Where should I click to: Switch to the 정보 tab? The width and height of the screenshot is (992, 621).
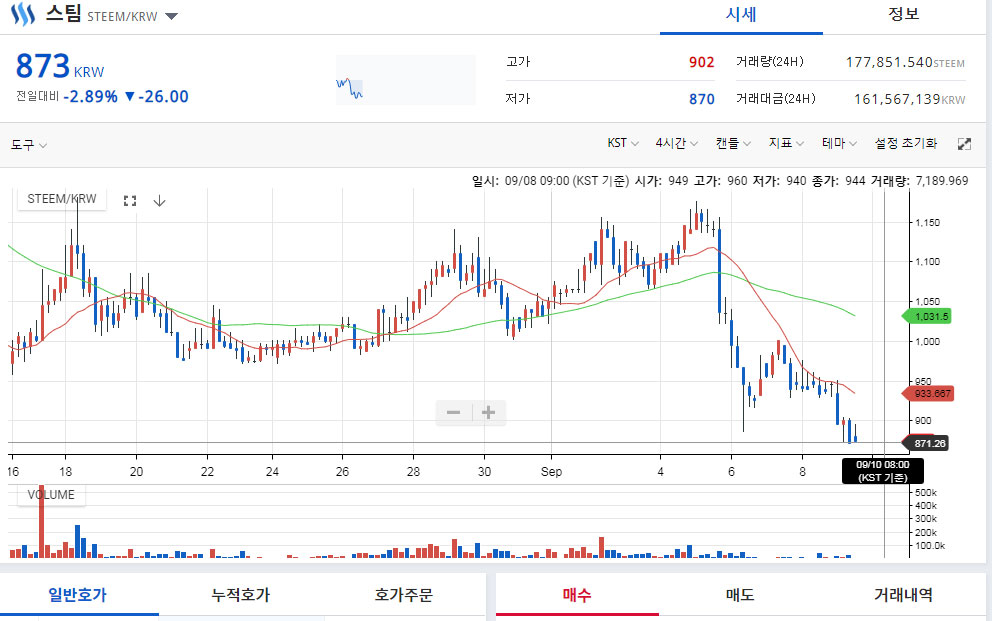(x=903, y=14)
